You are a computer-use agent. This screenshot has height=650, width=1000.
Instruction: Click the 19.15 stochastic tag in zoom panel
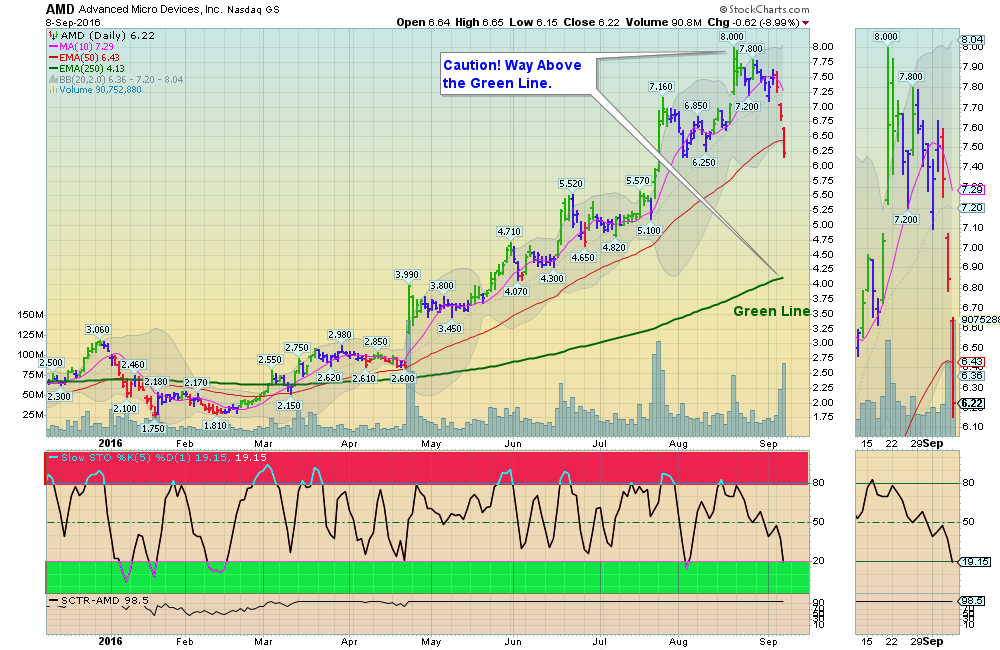pos(976,562)
